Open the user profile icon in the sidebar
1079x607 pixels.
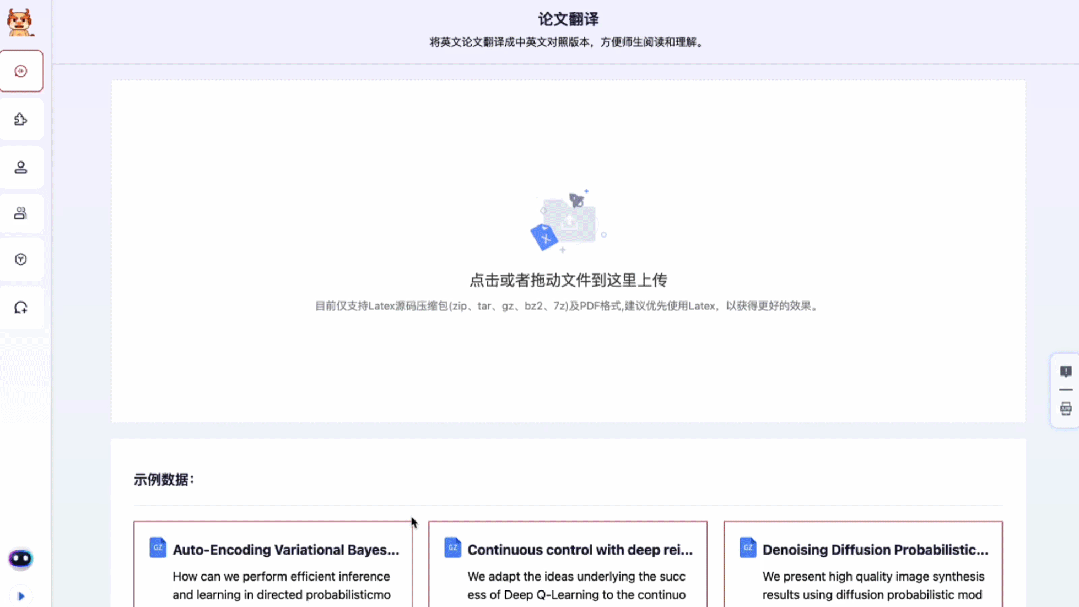pos(22,167)
